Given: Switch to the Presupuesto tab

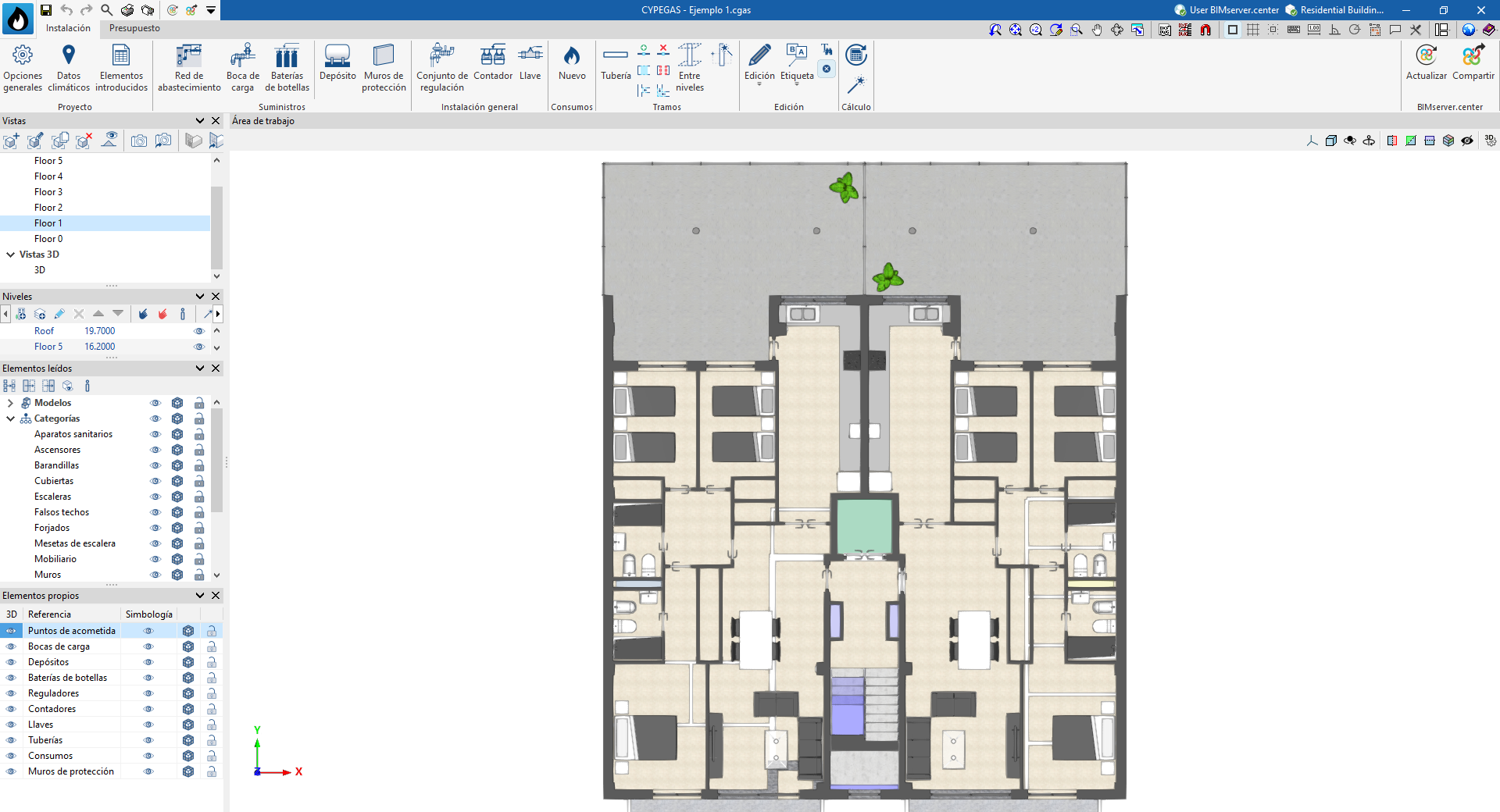Looking at the screenshot, I should pos(134,28).
